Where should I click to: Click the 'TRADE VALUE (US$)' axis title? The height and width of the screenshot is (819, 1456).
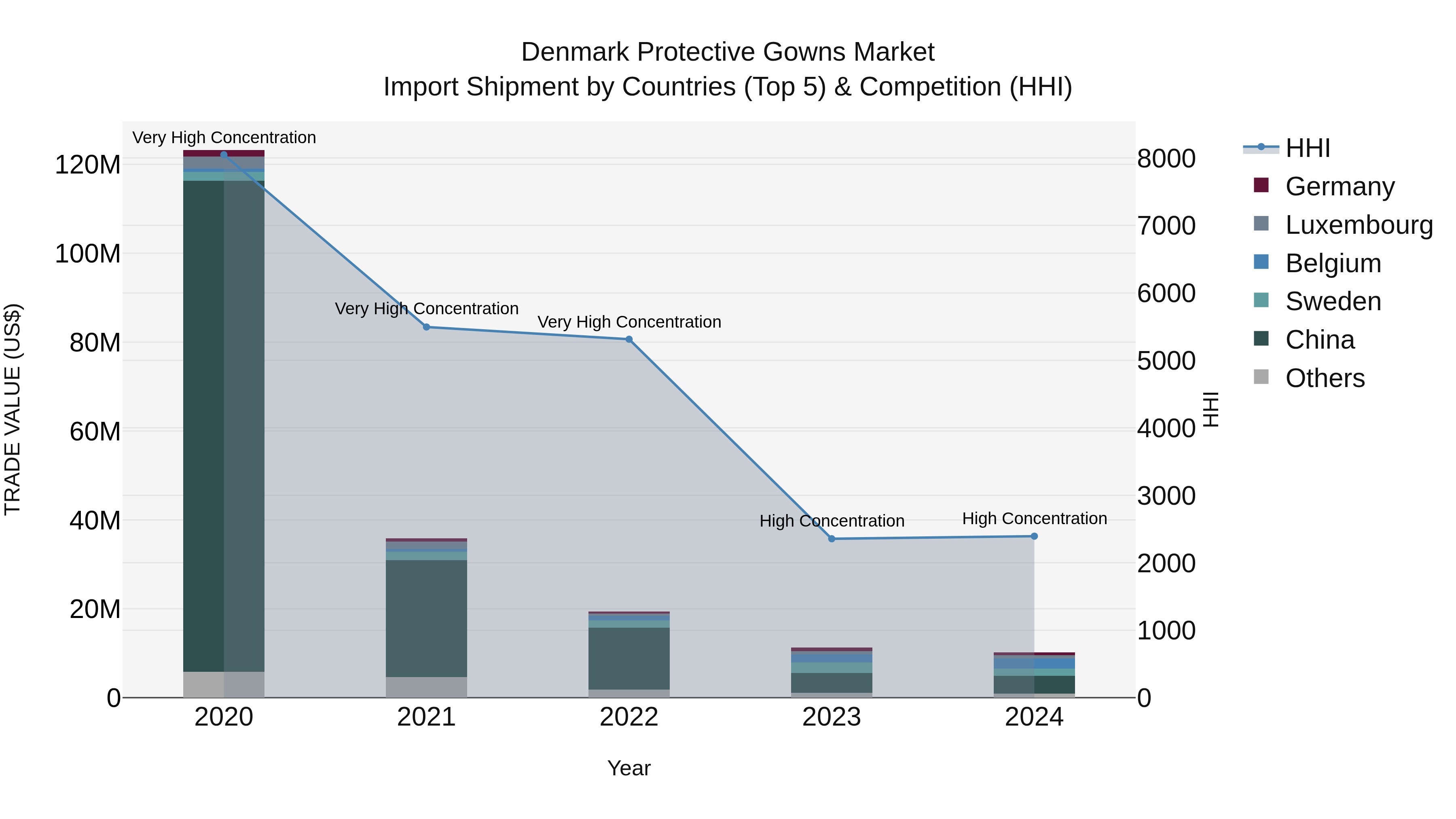tap(13, 409)
